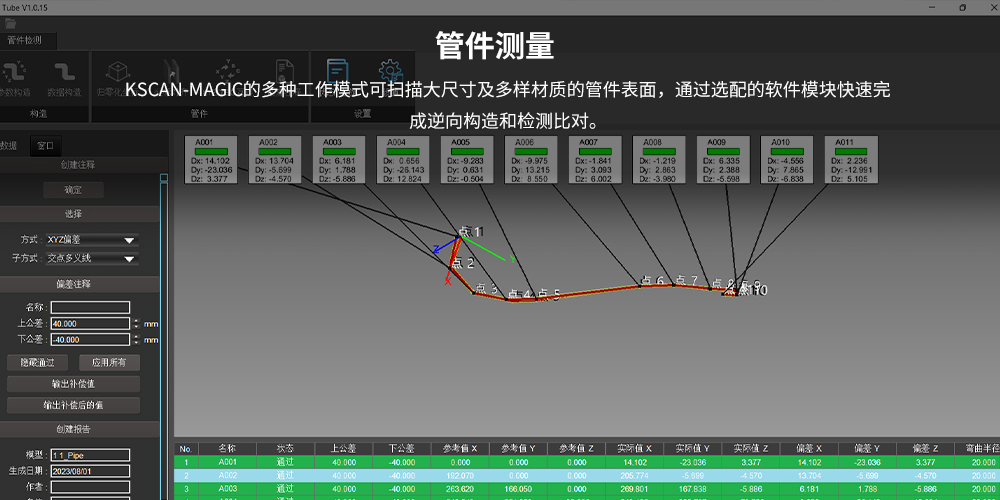The height and width of the screenshot is (500, 1000).
Task: Select the 归零化 cube icon
Action: 117,72
